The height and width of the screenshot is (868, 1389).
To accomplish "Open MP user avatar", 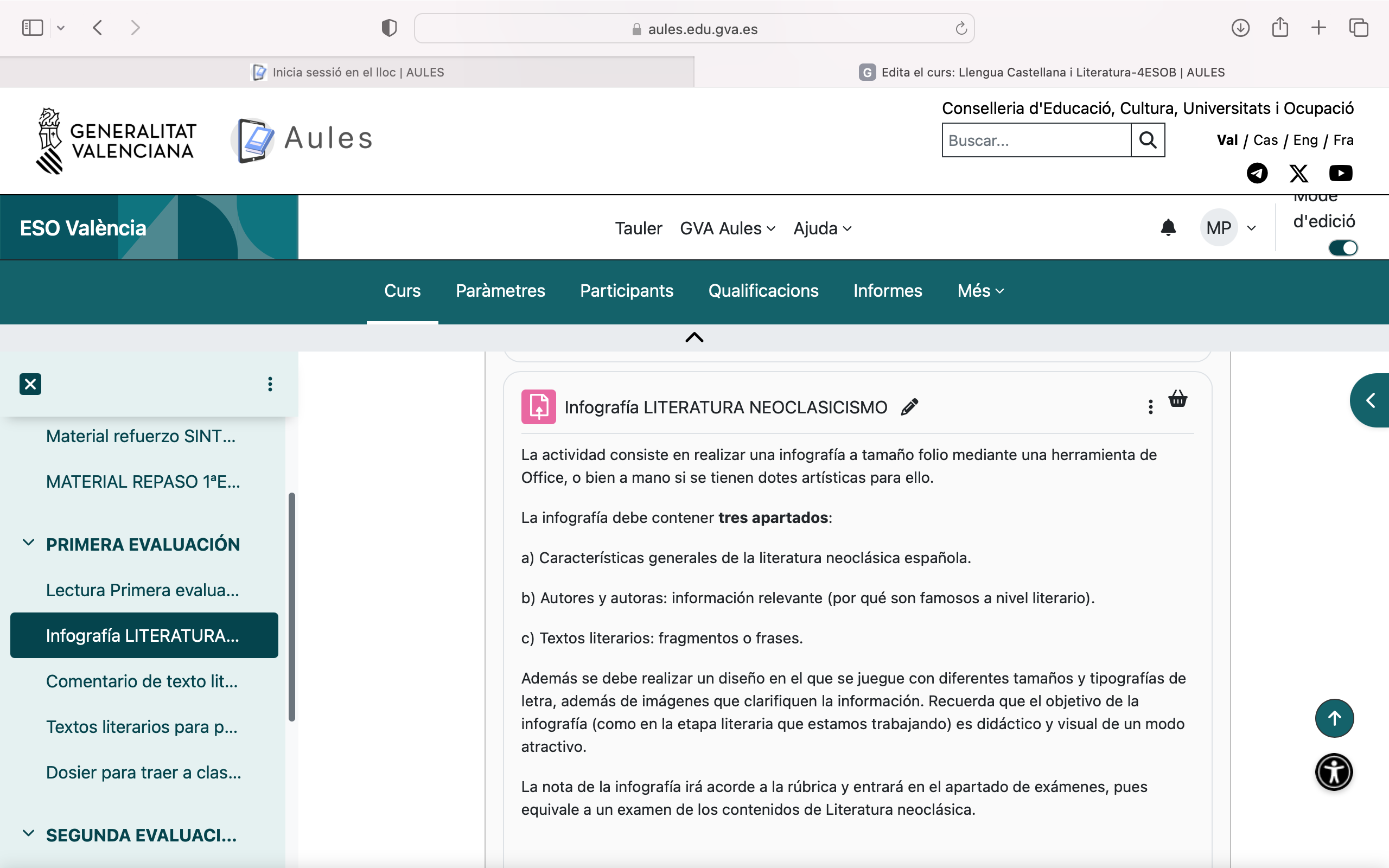I will [1219, 227].
